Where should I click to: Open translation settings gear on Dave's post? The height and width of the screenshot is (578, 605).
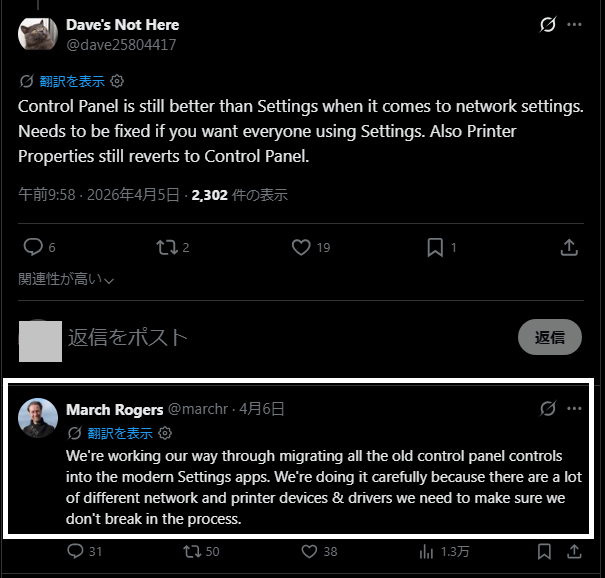117,81
